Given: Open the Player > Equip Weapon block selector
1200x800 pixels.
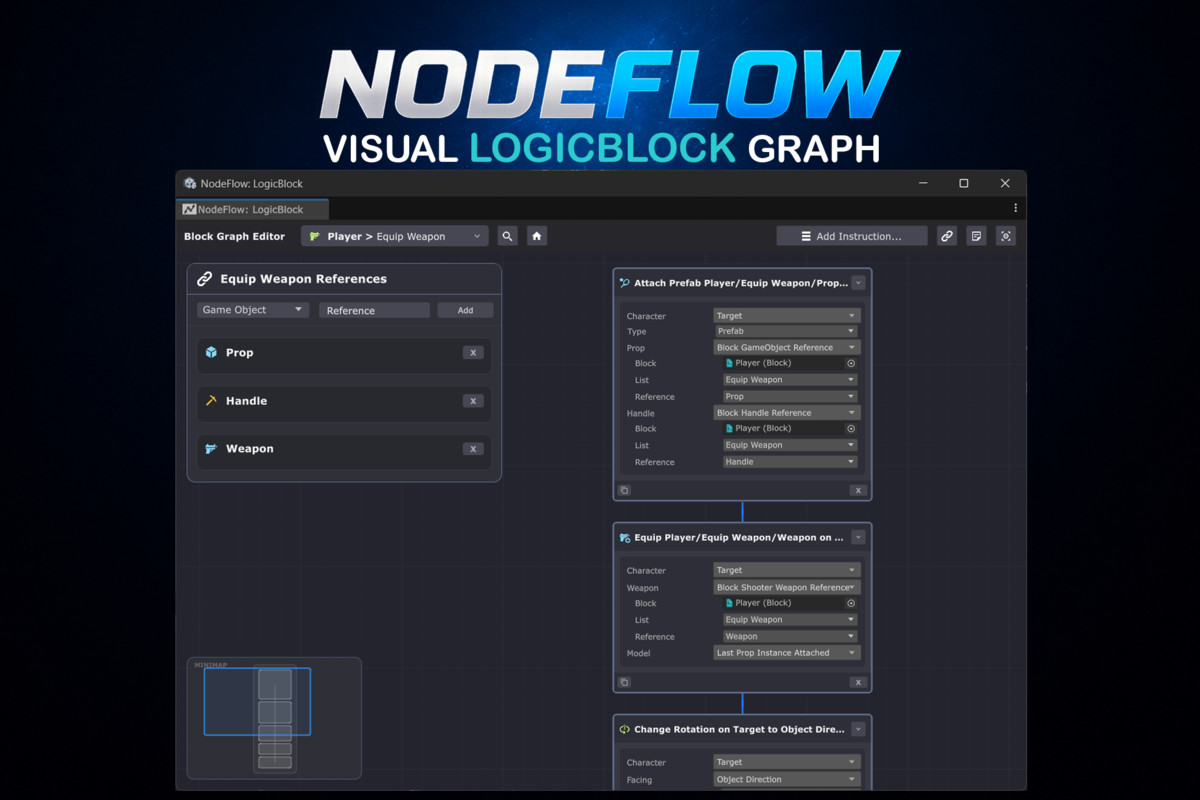Looking at the screenshot, I should 395,236.
